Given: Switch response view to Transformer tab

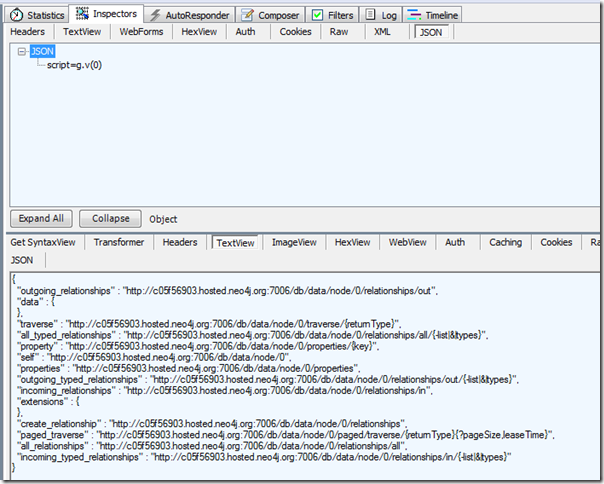Looking at the screenshot, I should point(119,242).
